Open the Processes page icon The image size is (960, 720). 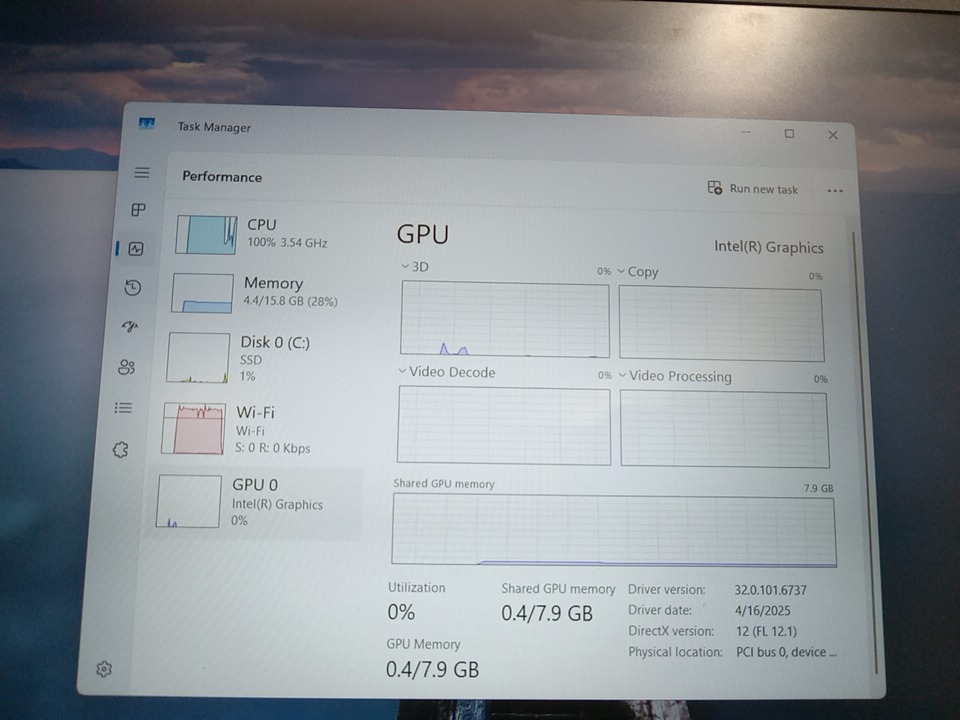pyautogui.click(x=138, y=210)
